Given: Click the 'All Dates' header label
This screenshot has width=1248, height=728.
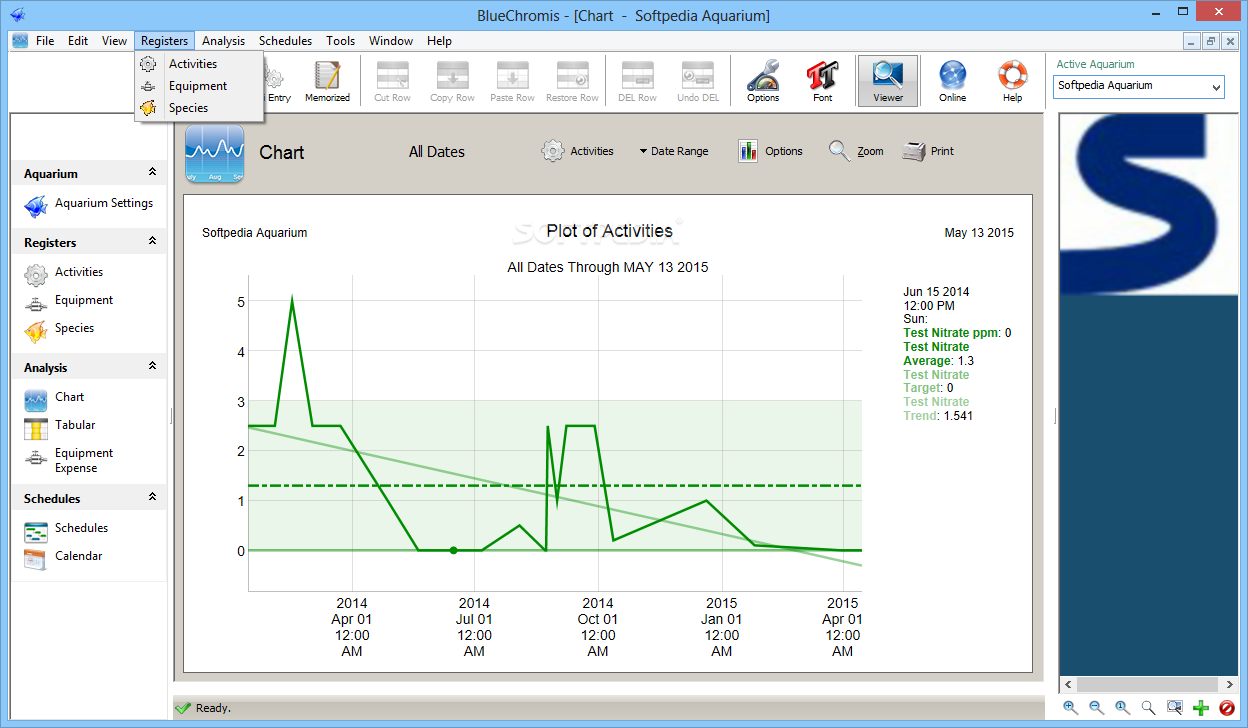Looking at the screenshot, I should pos(437,152).
